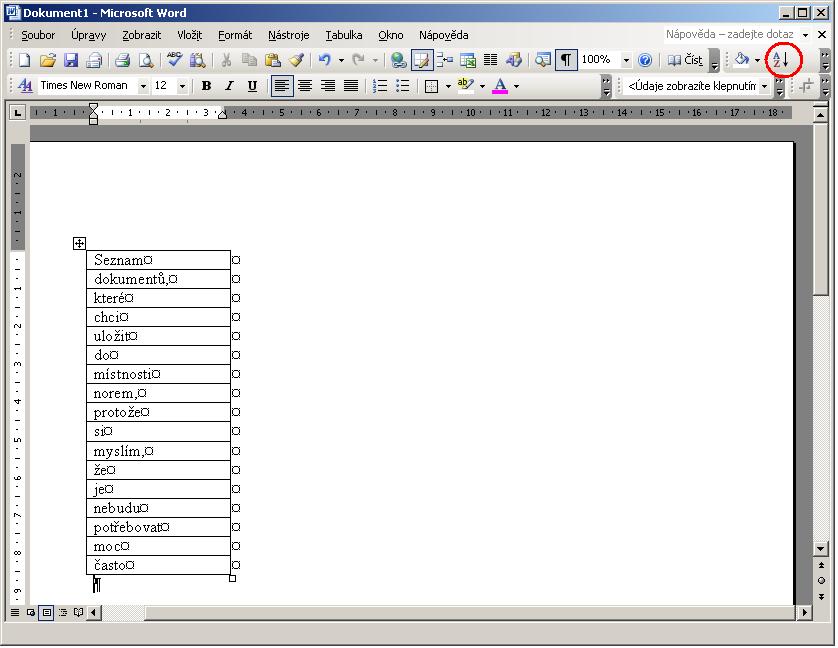Select center text alignment button
This screenshot has width=838, height=648.
coord(305,86)
